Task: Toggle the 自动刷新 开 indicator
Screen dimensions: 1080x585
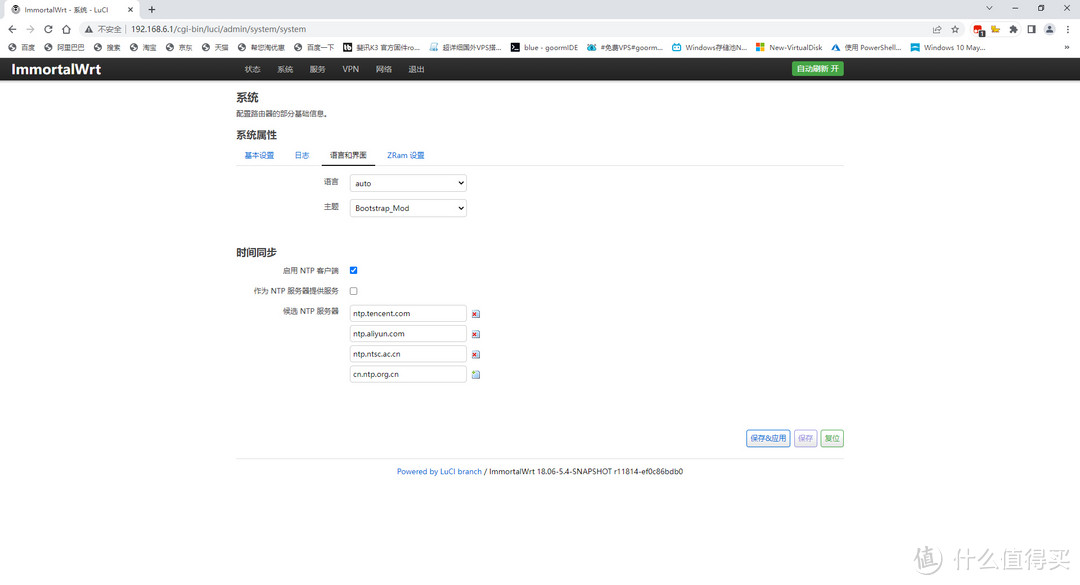Action: coord(817,69)
